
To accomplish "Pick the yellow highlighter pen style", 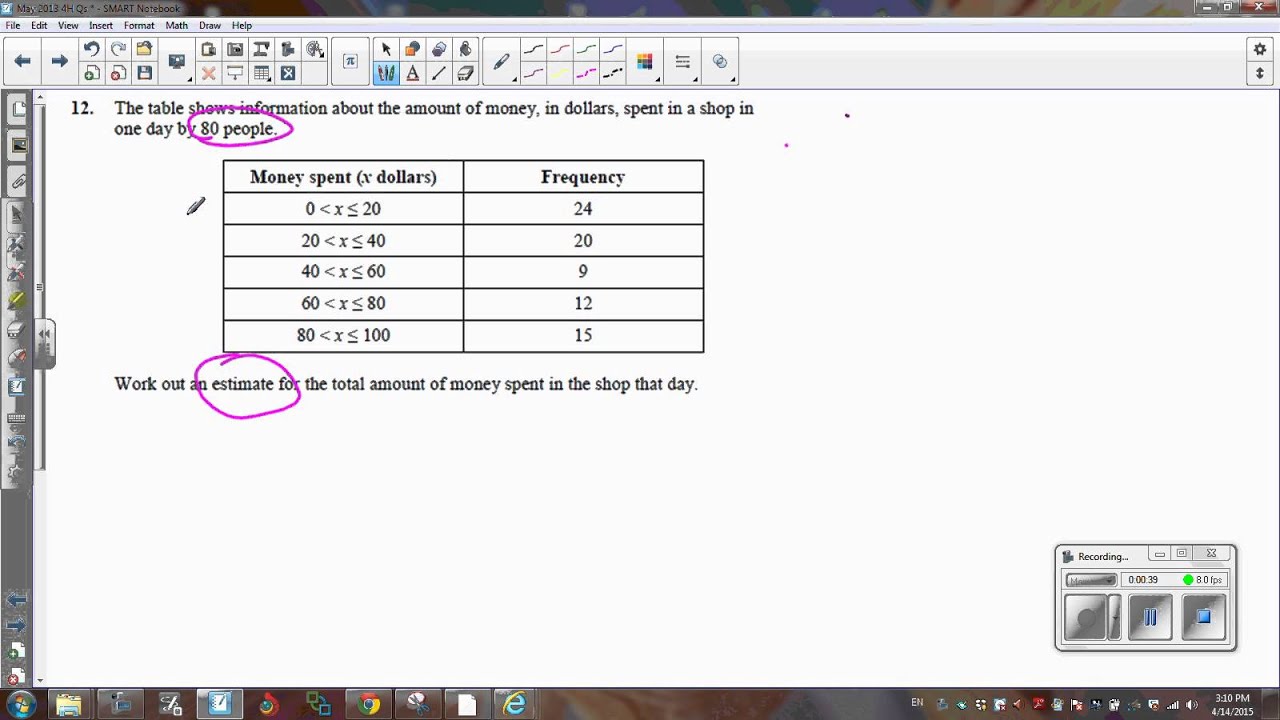I will (x=560, y=73).
